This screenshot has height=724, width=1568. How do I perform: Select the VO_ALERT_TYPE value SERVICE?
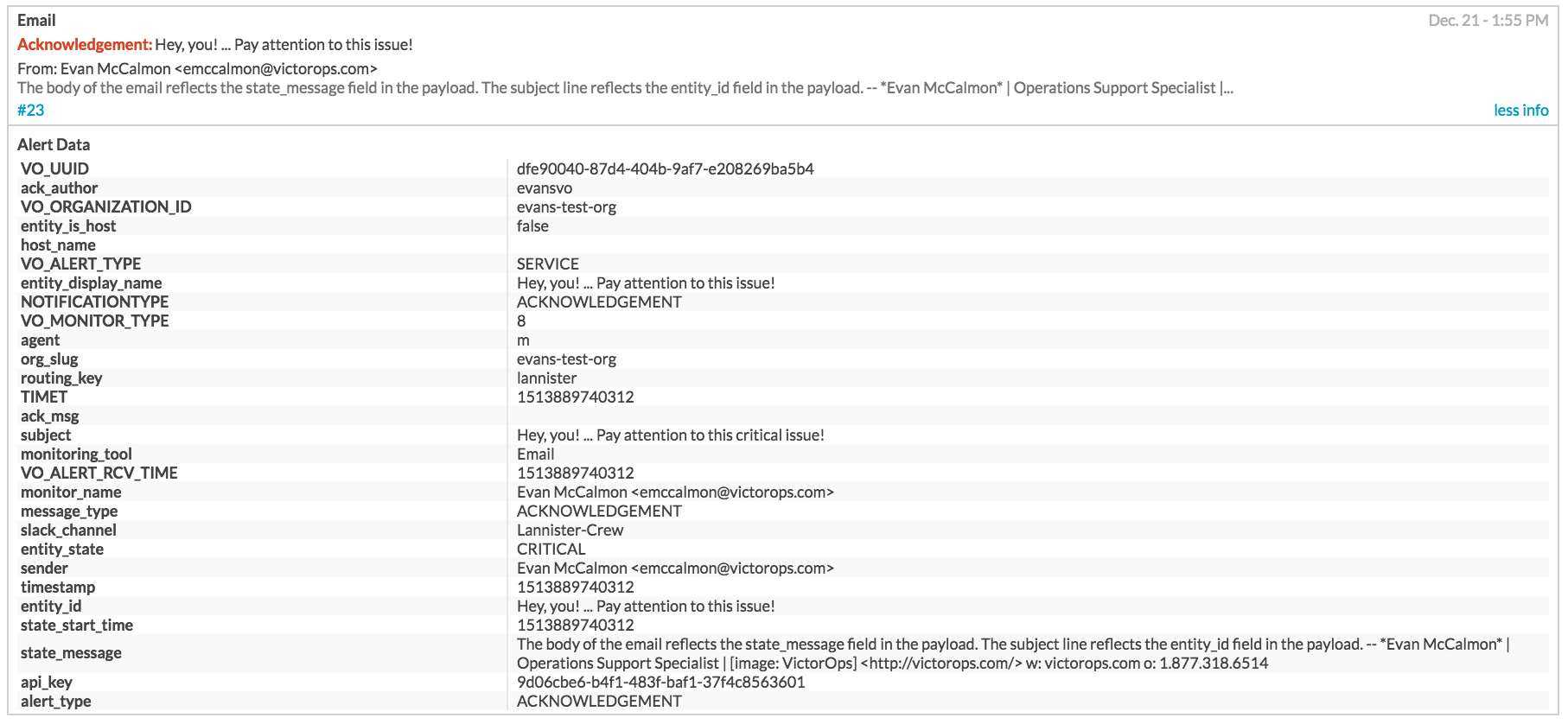[x=548, y=264]
